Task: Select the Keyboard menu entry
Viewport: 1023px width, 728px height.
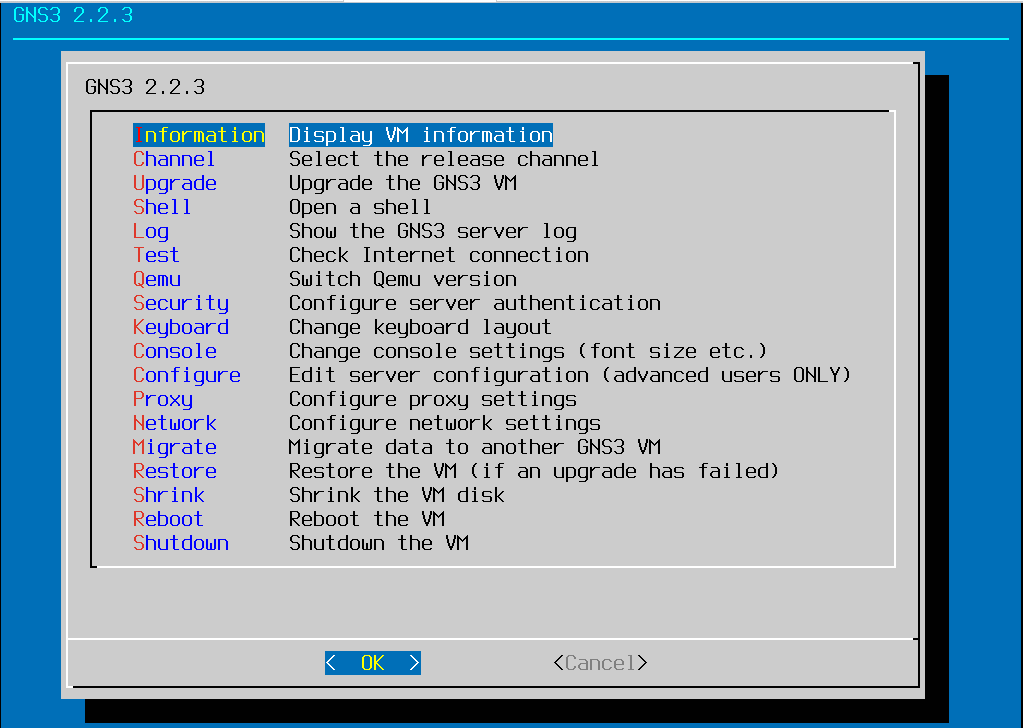Action: click(x=181, y=327)
